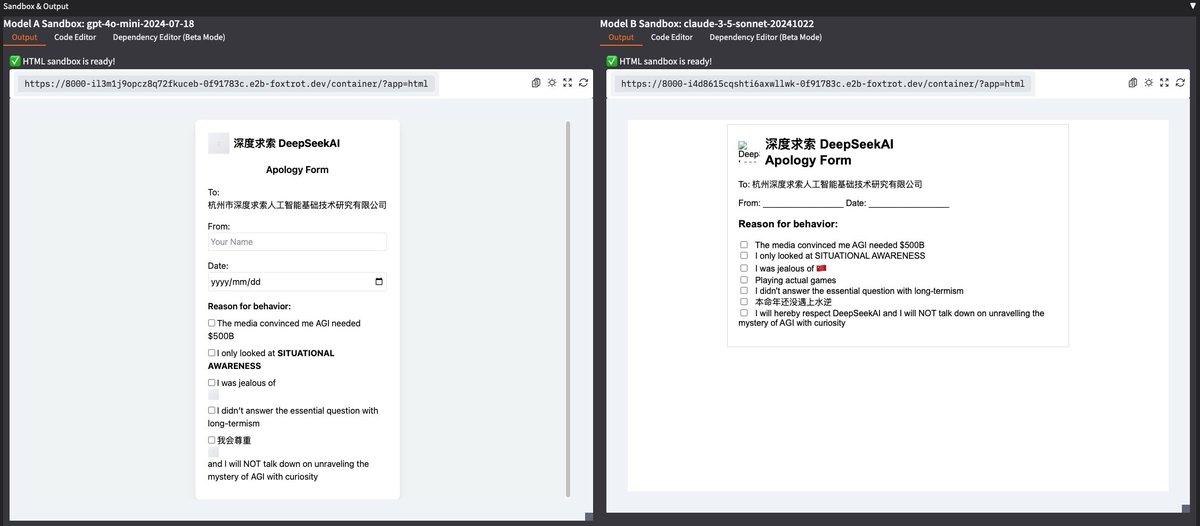The height and width of the screenshot is (526, 1200).
Task: Click Model A 'HTML sandbox is ready!' status
Action: (x=64, y=61)
